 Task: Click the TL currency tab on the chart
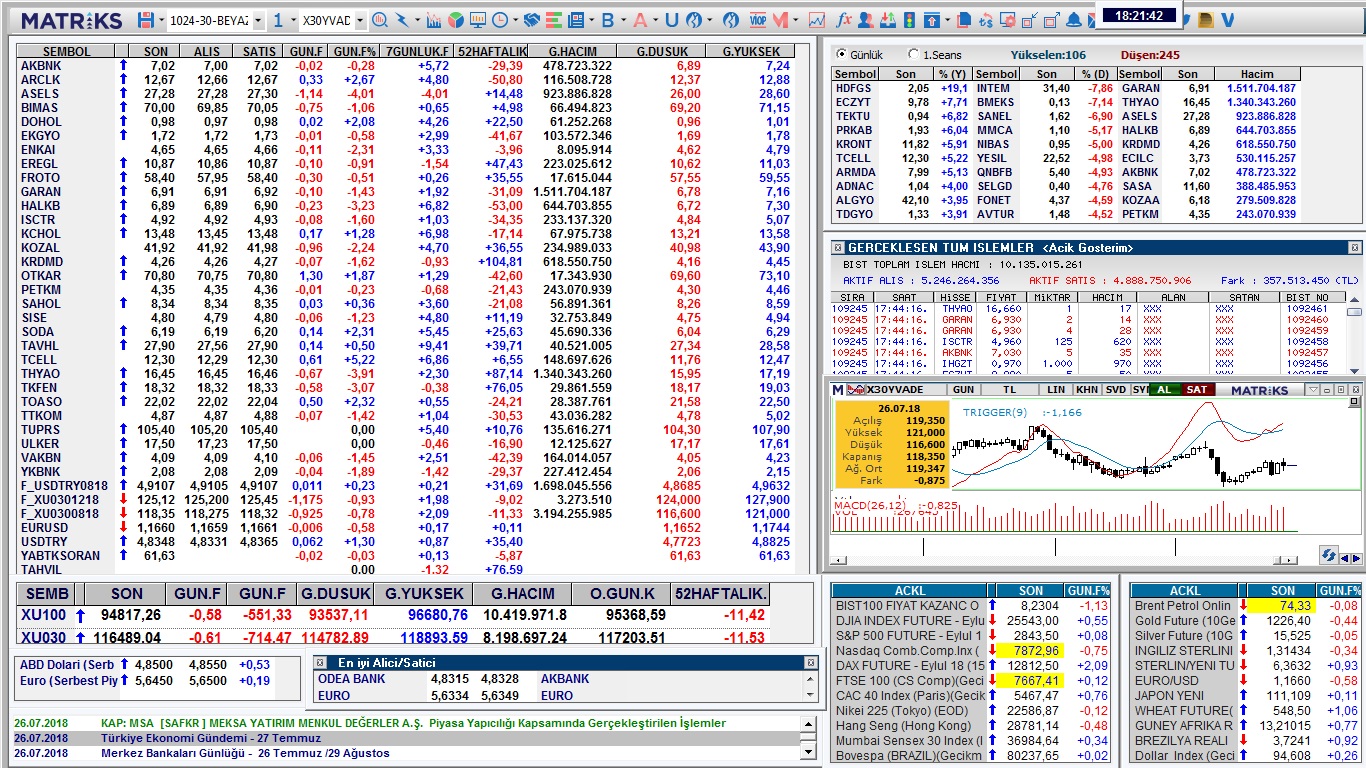(1010, 390)
